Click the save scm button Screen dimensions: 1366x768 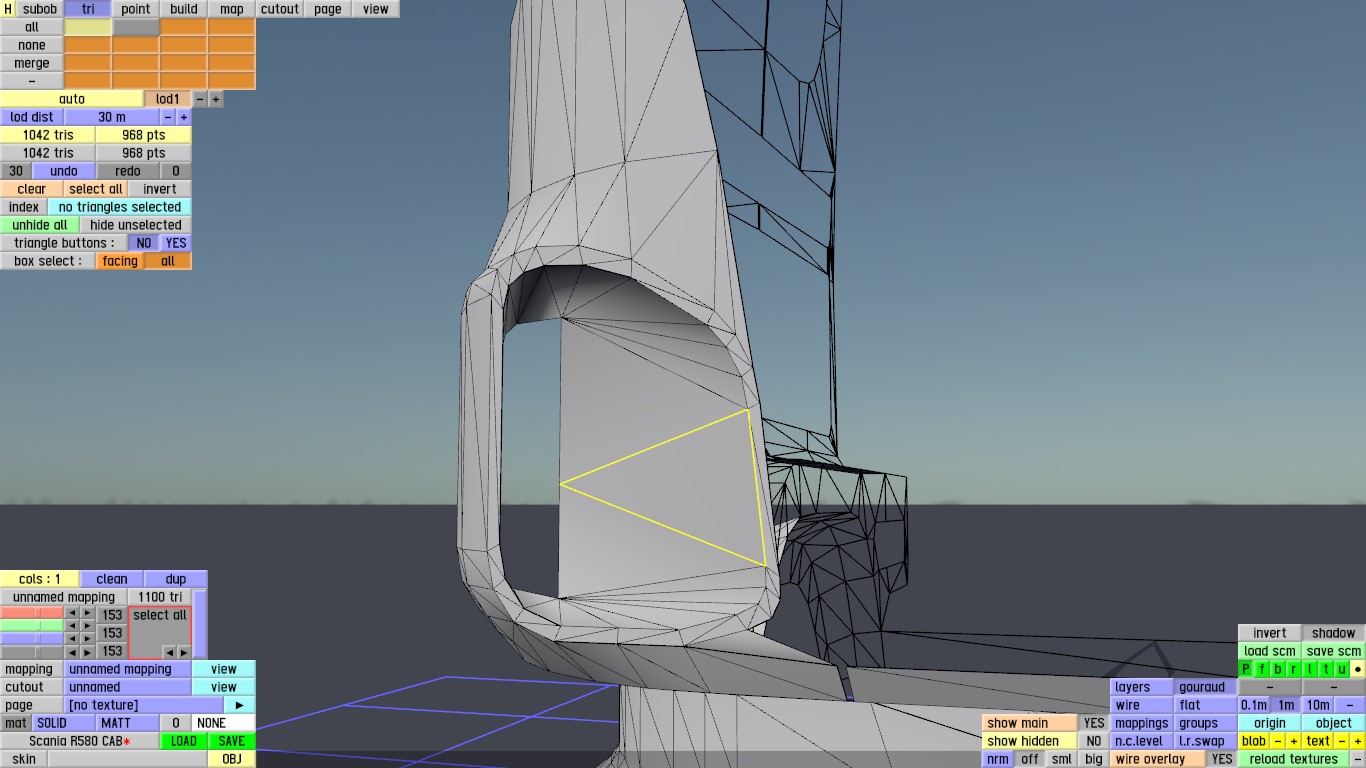(1334, 651)
